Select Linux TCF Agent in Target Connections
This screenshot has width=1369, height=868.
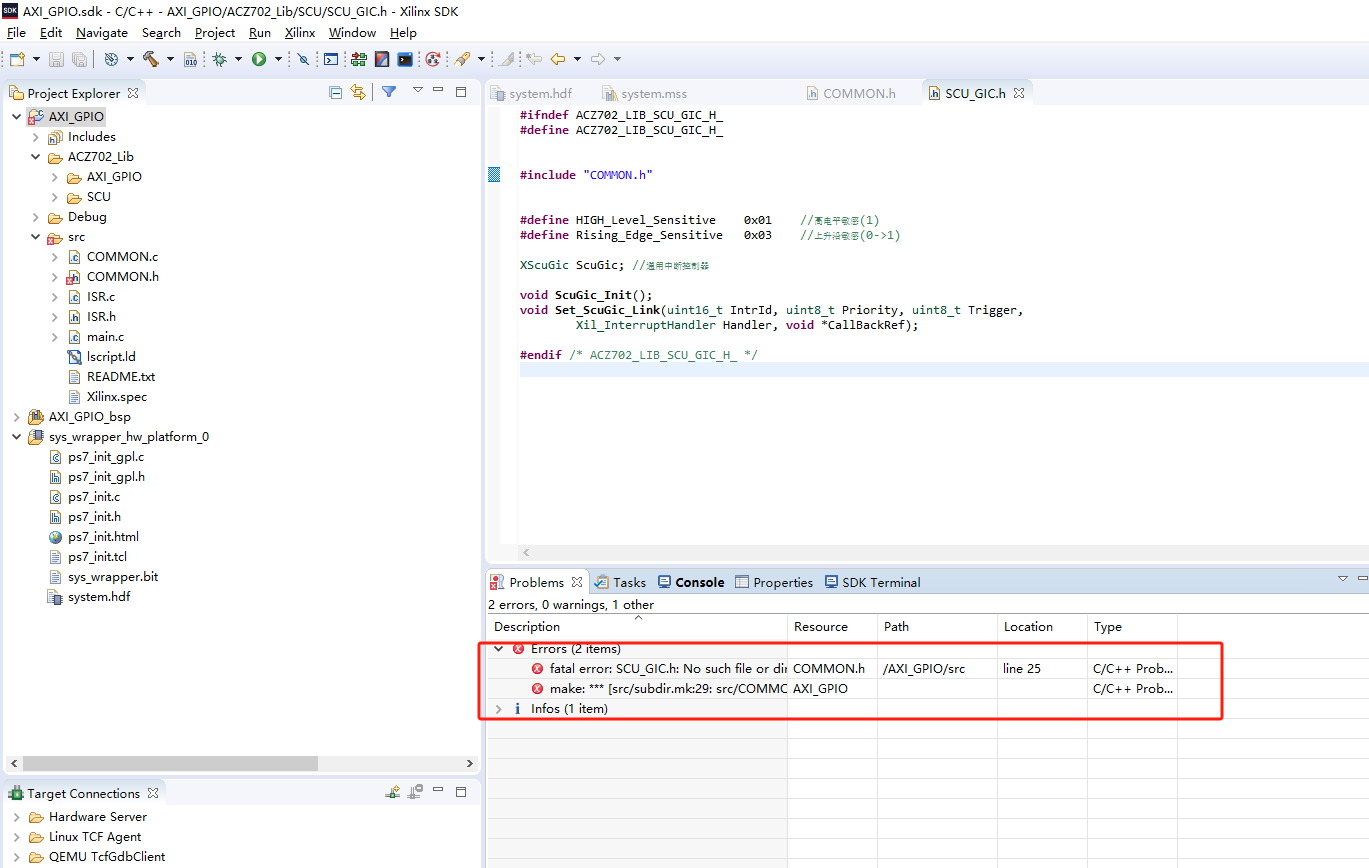click(x=95, y=837)
